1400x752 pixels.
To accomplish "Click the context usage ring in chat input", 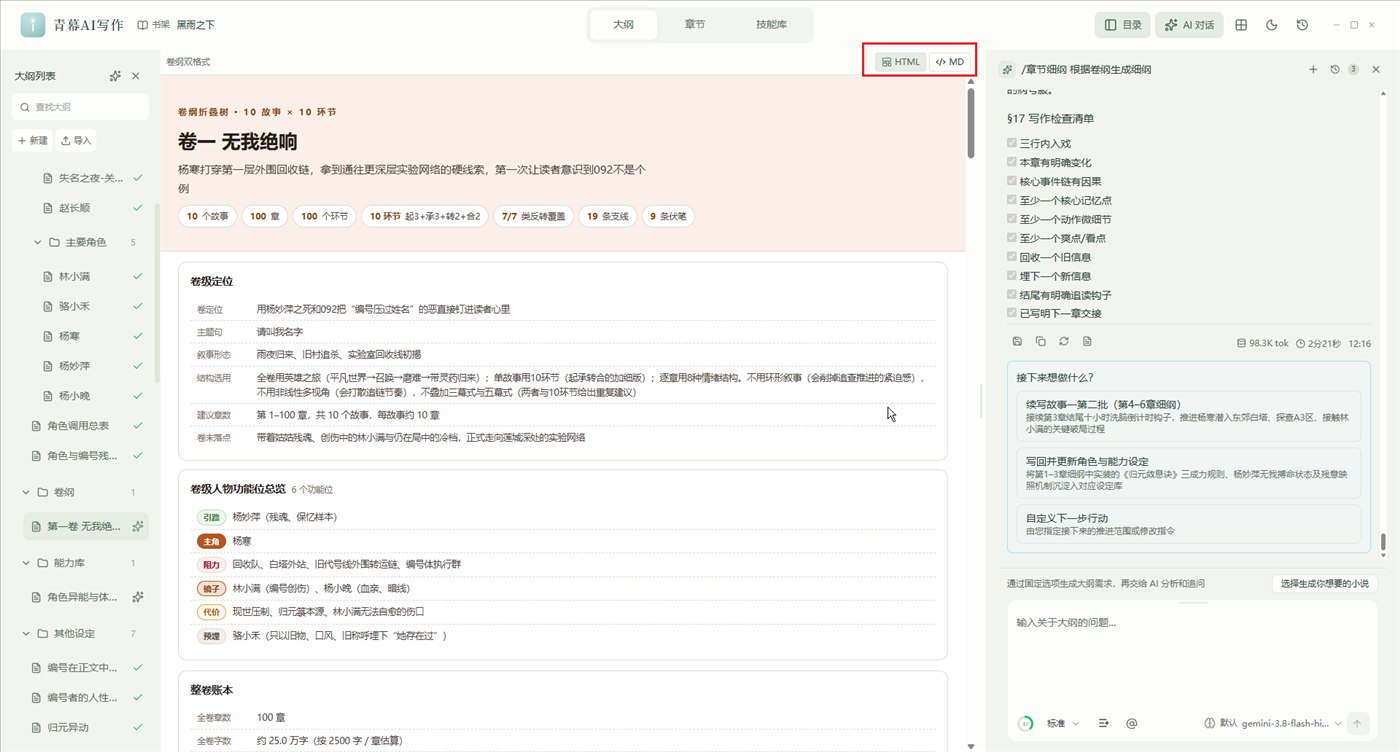I will coord(1025,723).
